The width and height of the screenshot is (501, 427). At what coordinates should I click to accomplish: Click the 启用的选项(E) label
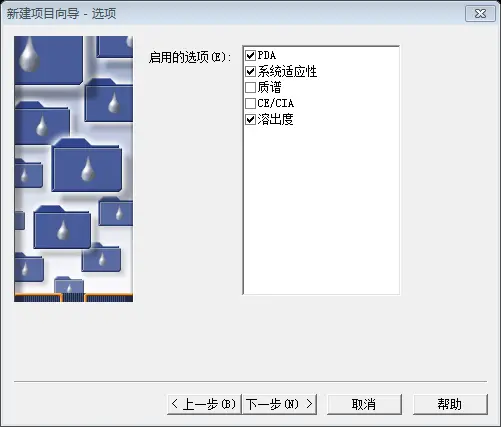coord(190,57)
